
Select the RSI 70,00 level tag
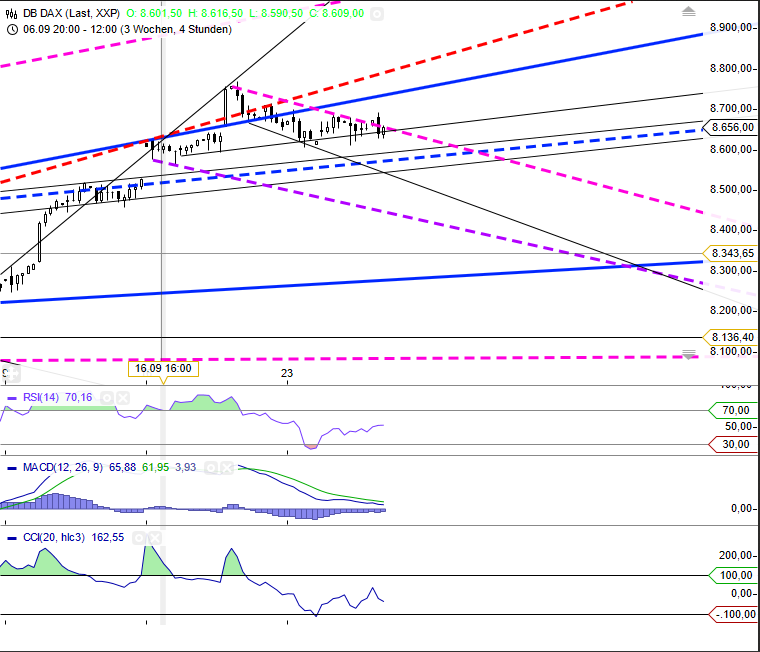[x=733, y=410]
